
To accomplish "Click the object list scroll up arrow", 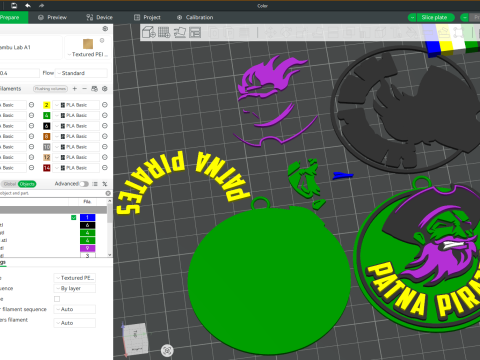I will click(110, 201).
